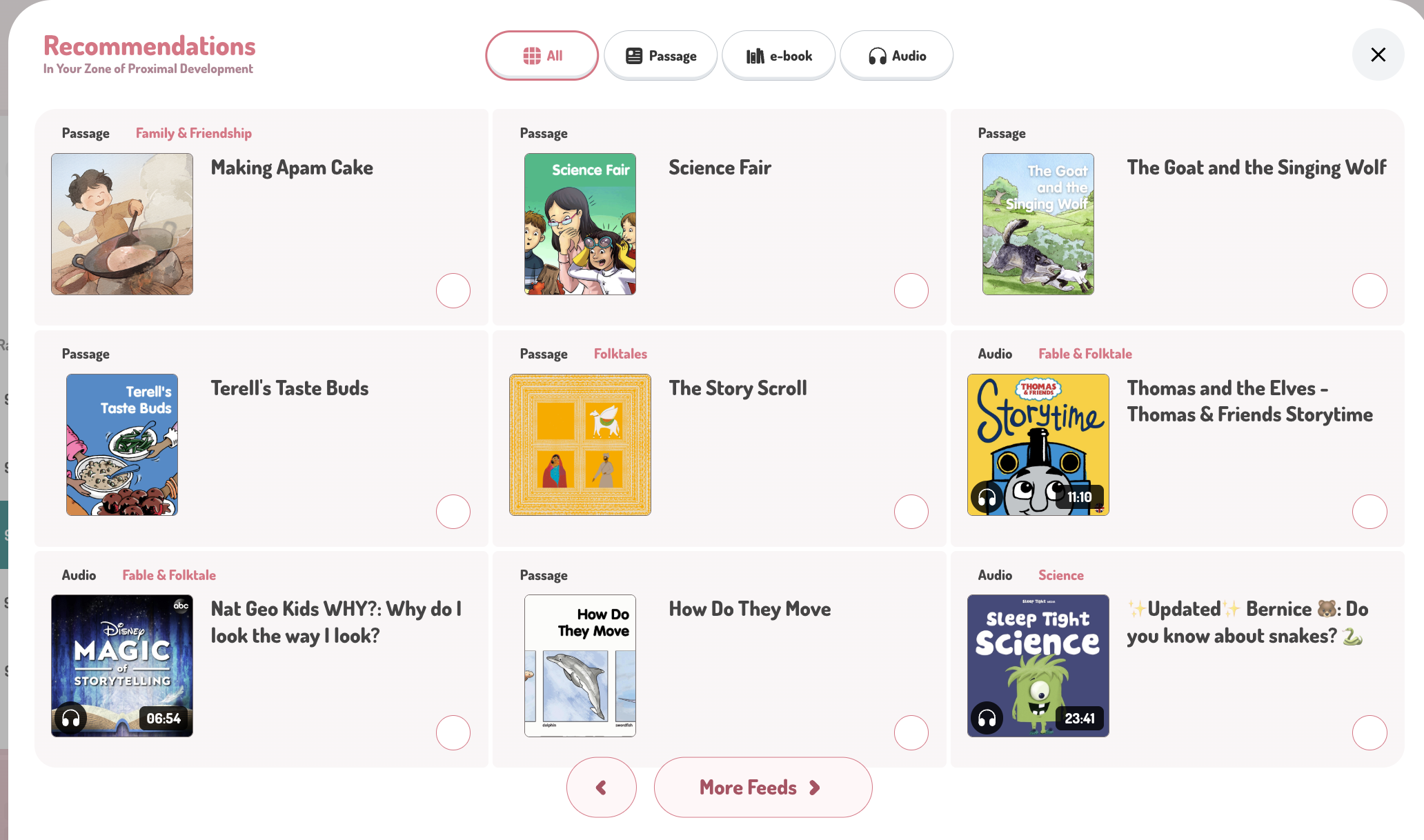Check the Story Scroll selection circle
The width and height of the screenshot is (1424, 840).
[911, 512]
